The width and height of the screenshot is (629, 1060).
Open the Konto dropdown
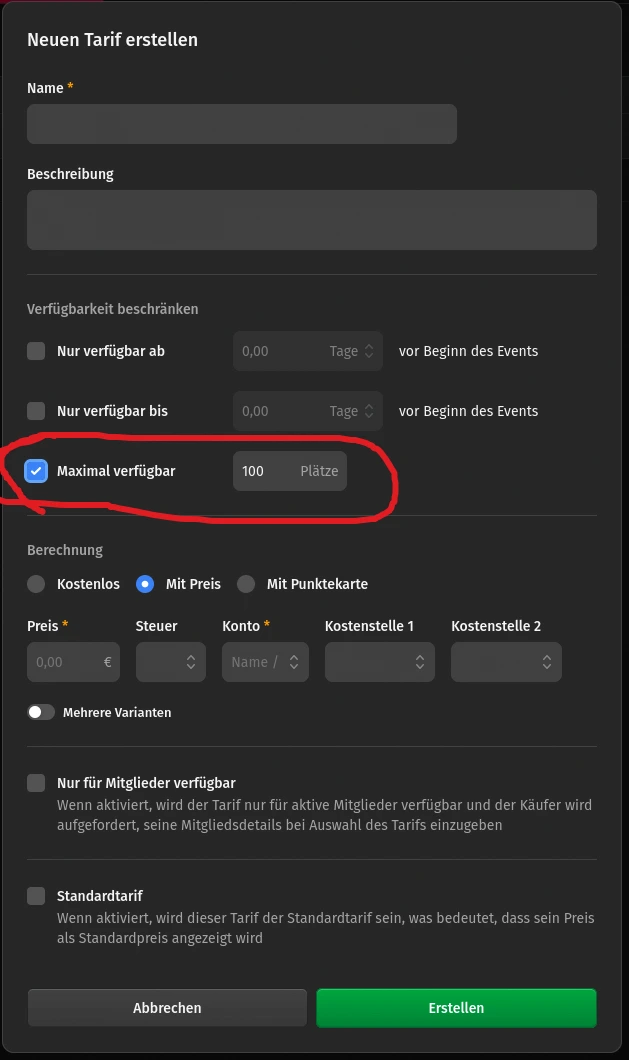pyautogui.click(x=265, y=662)
